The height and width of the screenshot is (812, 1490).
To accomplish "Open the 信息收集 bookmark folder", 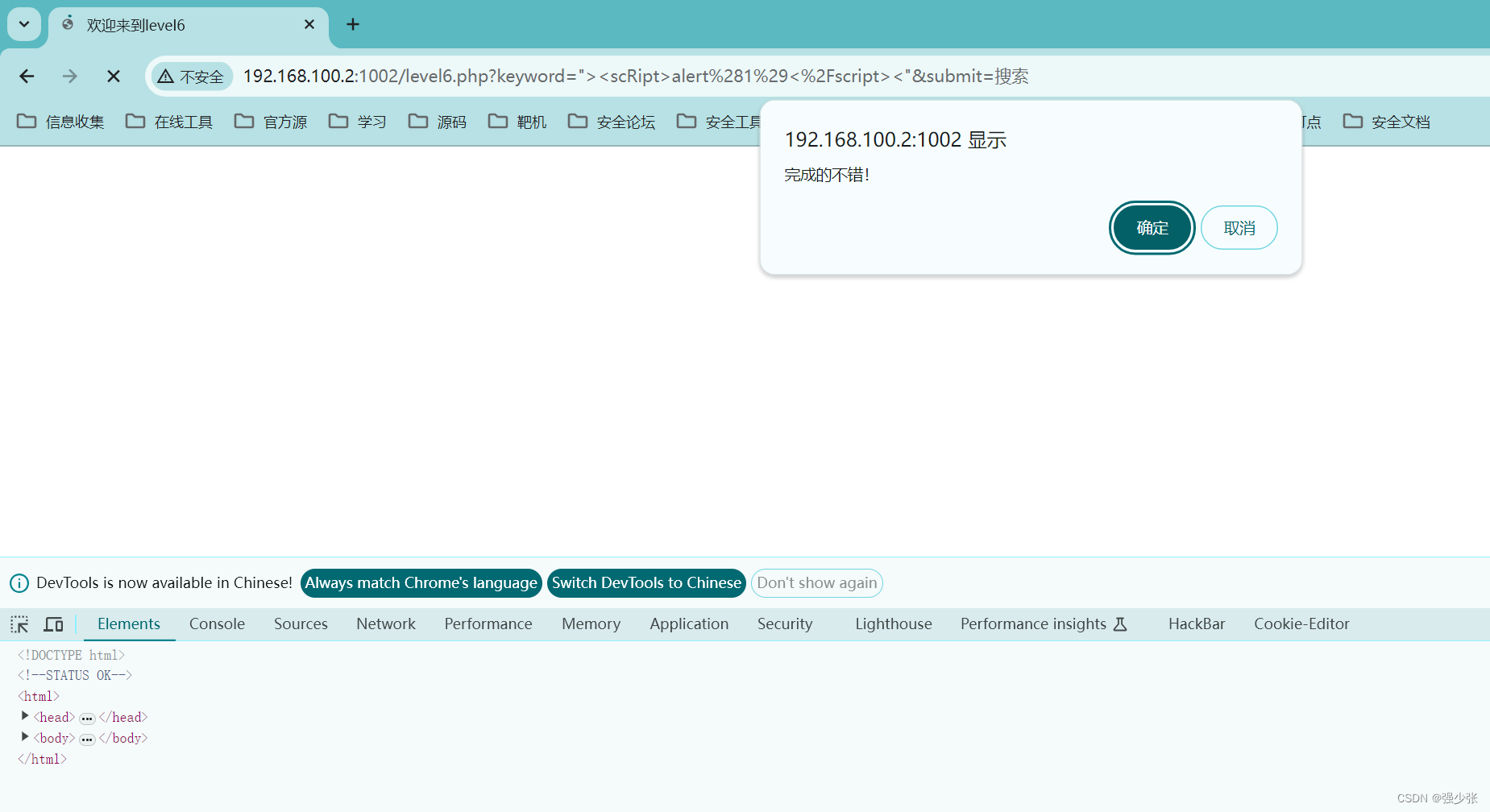I will (x=60, y=122).
